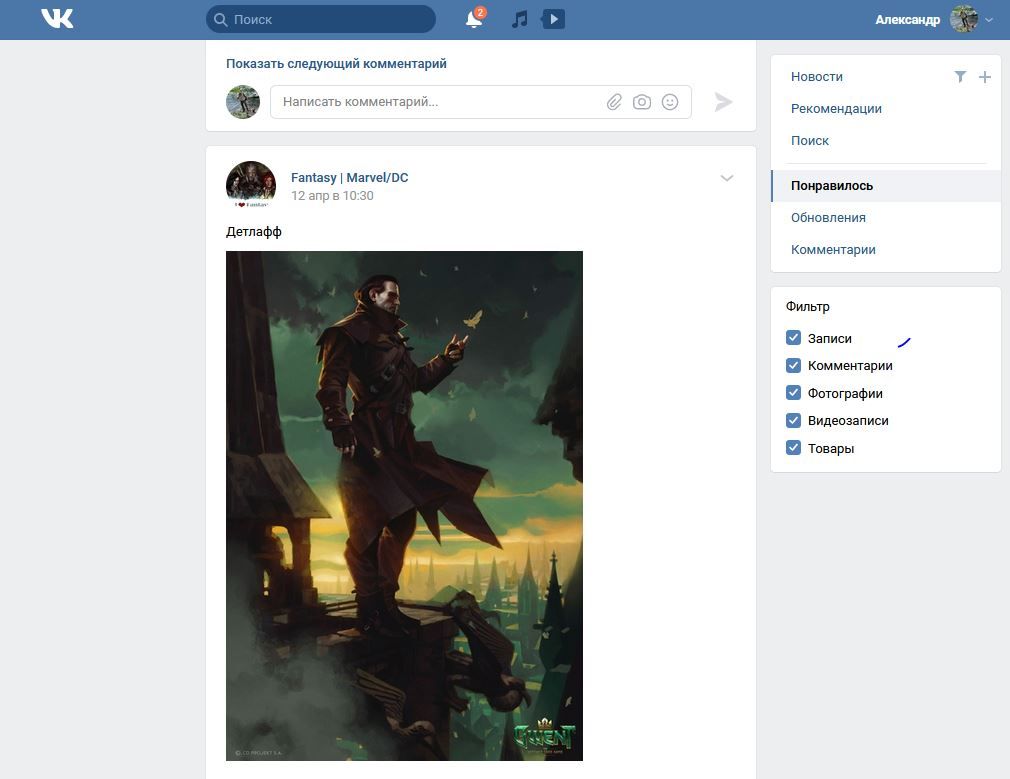Click Показать следующий комментарий link

click(336, 64)
